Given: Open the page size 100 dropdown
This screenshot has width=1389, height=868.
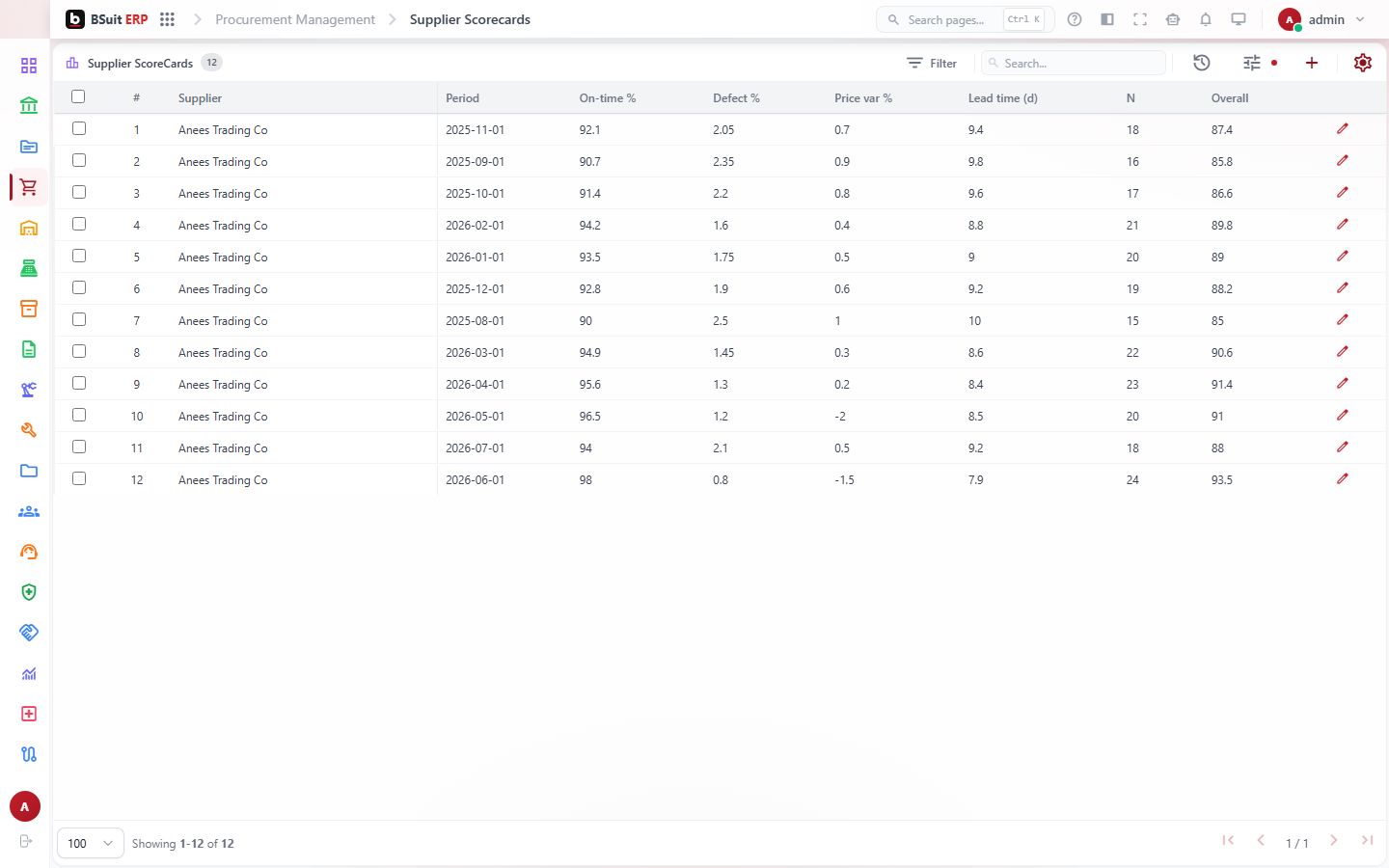Looking at the screenshot, I should click(91, 843).
